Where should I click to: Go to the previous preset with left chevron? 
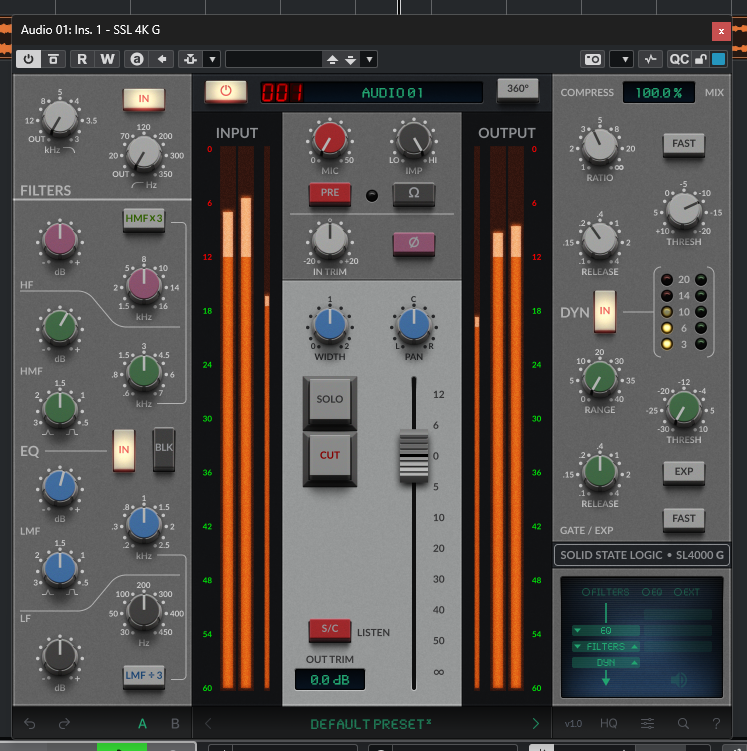208,724
